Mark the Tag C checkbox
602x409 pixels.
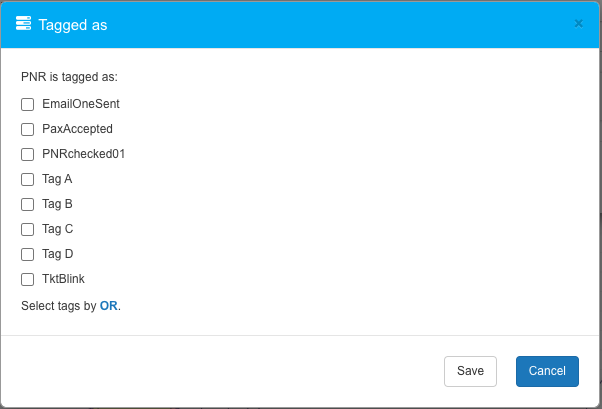28,229
